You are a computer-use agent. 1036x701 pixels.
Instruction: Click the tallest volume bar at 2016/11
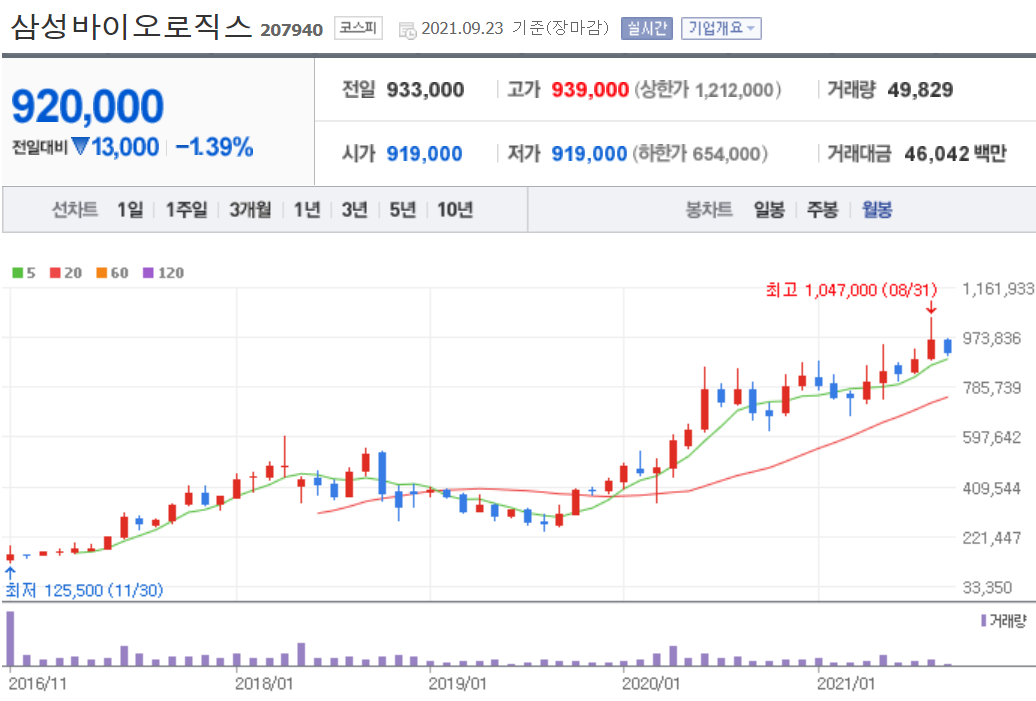[10, 638]
